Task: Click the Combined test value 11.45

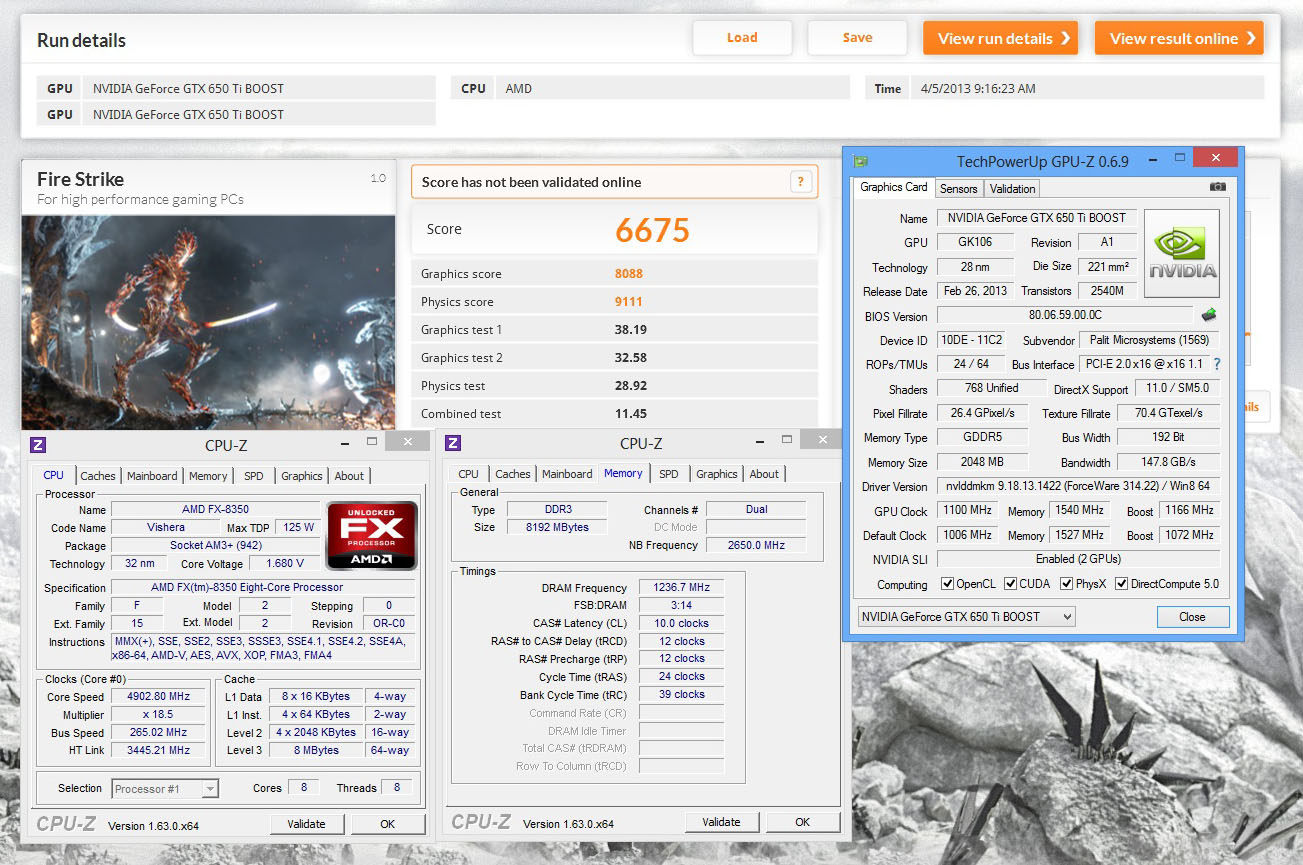Action: point(631,413)
